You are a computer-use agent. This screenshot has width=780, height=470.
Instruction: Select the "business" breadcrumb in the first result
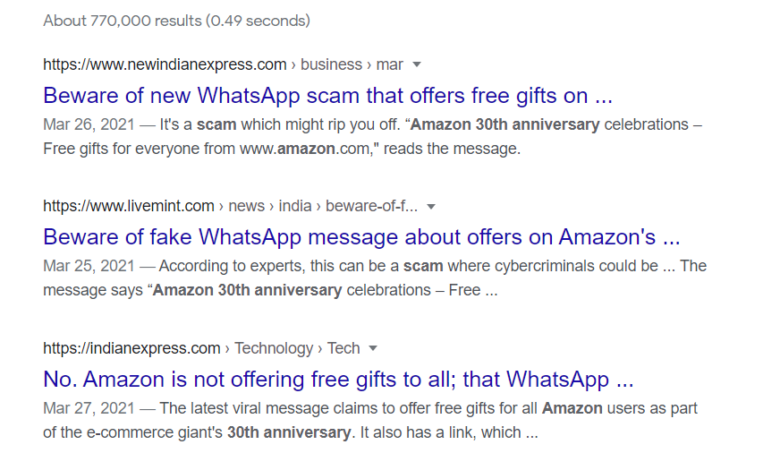pos(331,65)
